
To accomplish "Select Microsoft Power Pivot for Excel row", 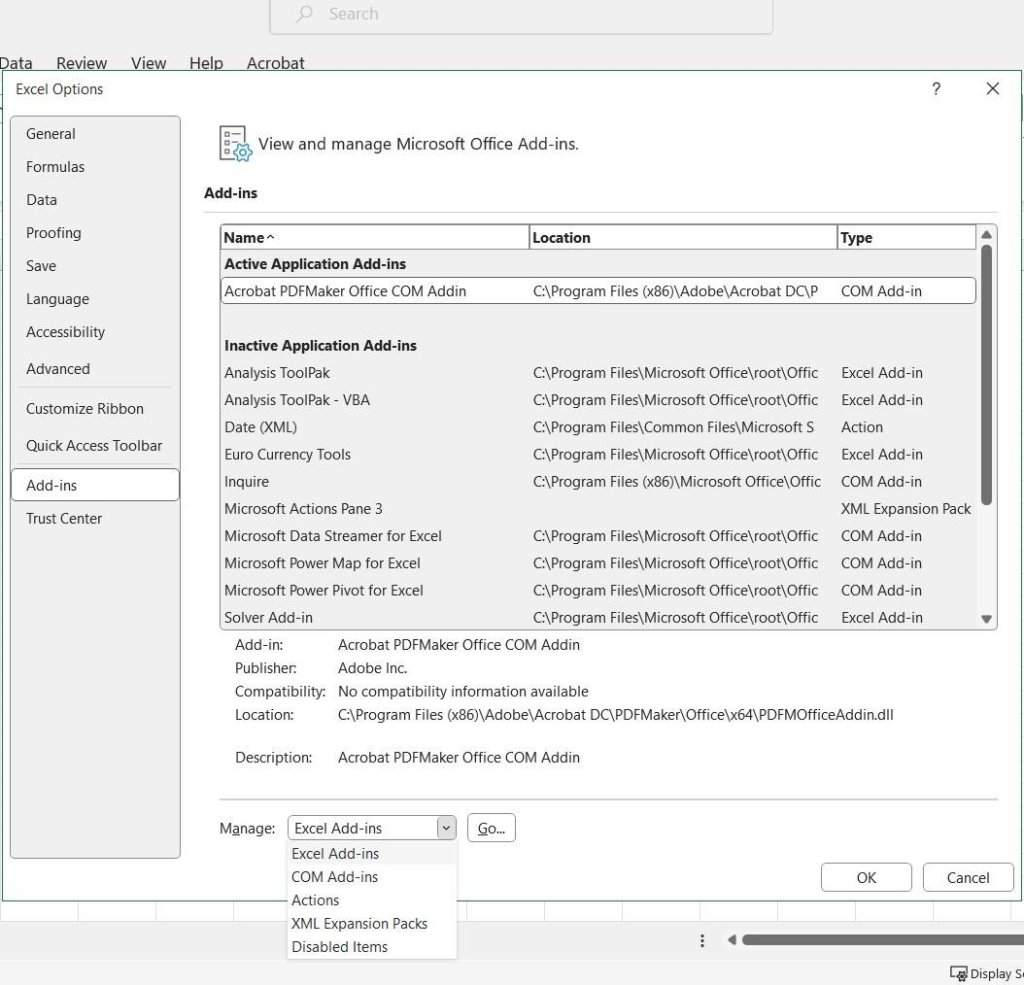I will [x=598, y=590].
